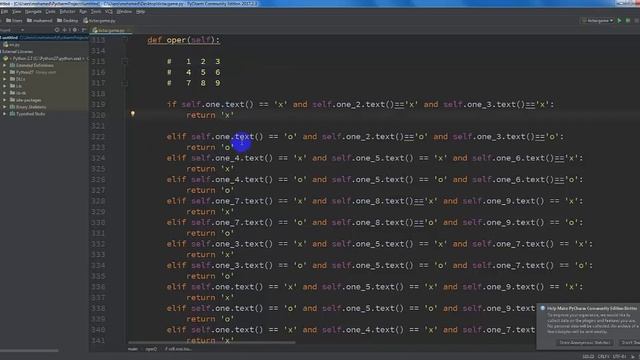This screenshot has height=360, width=640.
Task: Click "return 'x'" on line 320
Action: tap(210, 115)
